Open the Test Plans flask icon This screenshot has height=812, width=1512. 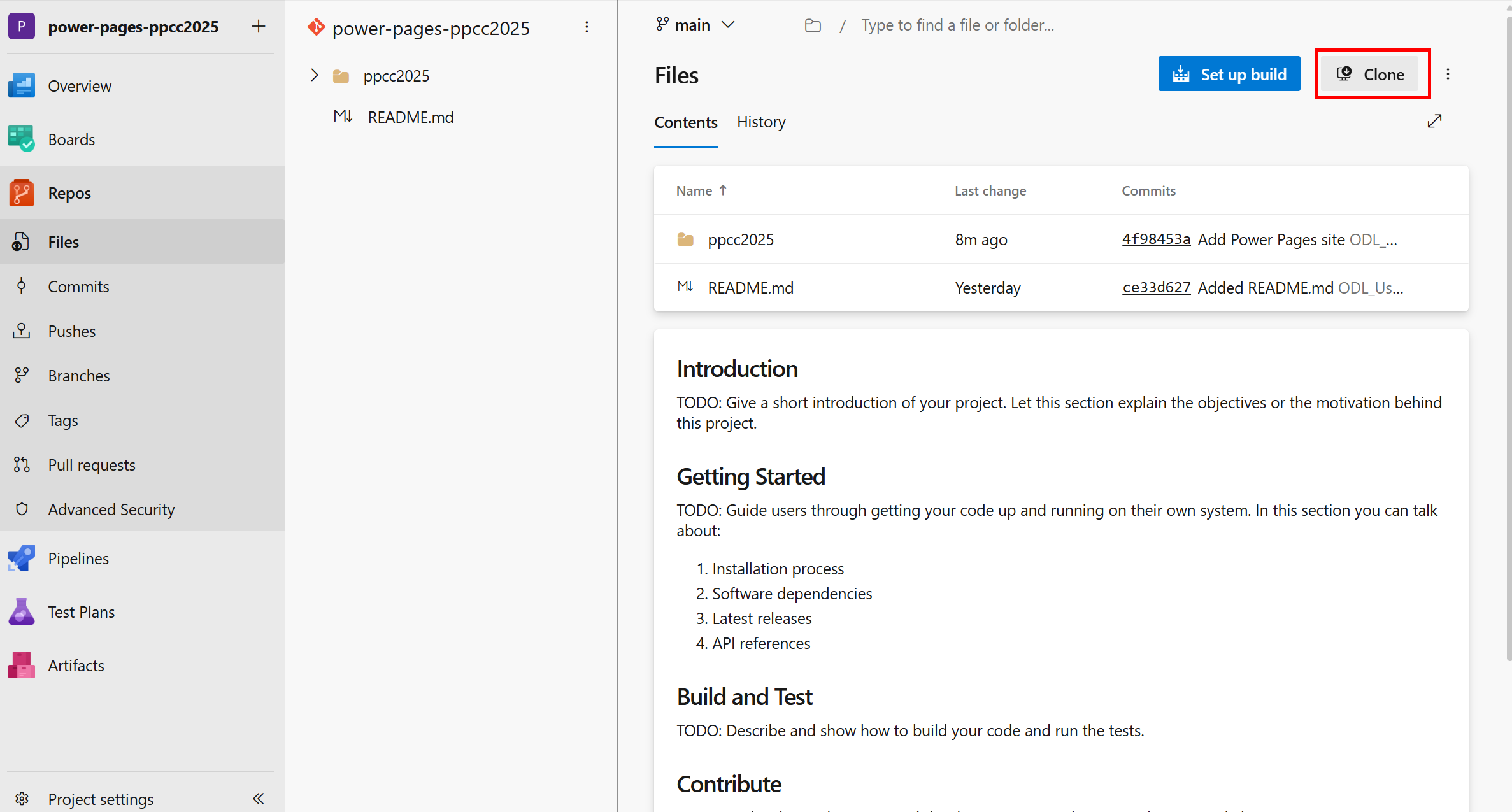(22, 612)
